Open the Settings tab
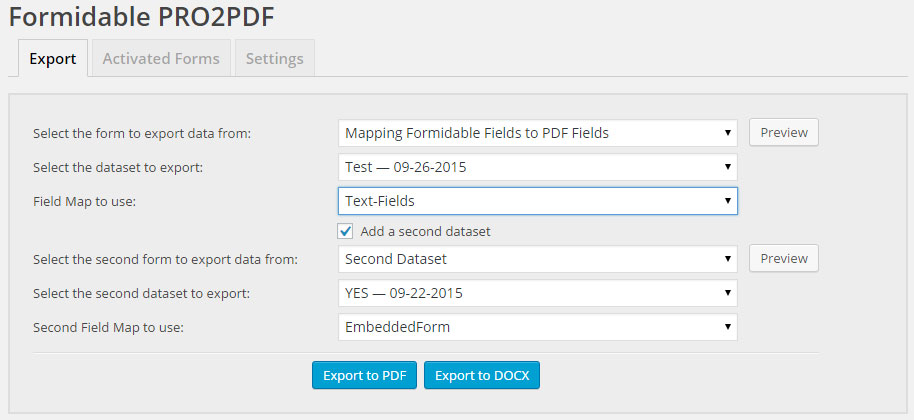This screenshot has height=420, width=914. pos(275,58)
